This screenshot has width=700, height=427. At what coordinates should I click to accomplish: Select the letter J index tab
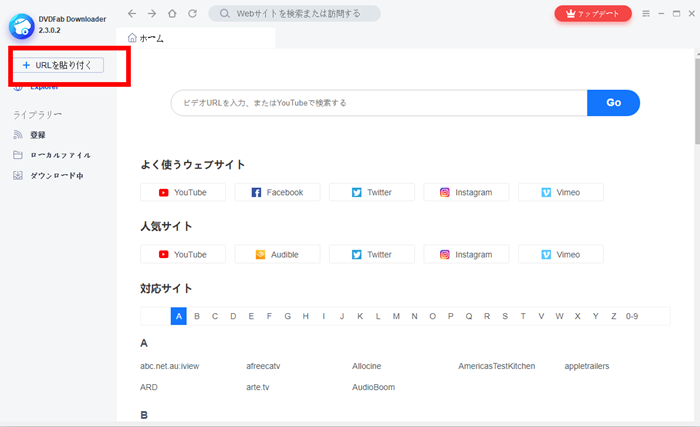[x=342, y=316]
